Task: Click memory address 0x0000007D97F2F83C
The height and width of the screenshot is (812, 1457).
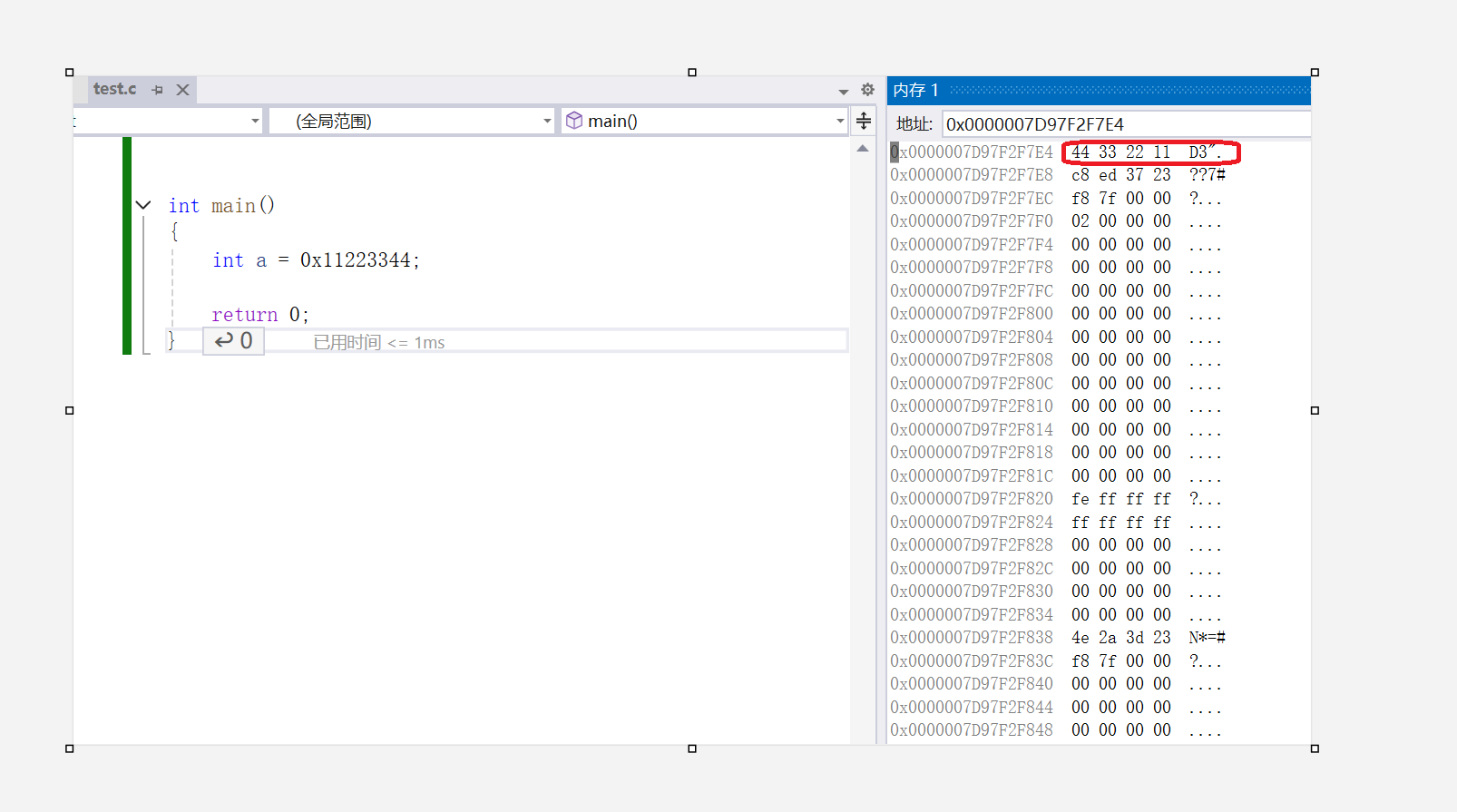Action: click(x=972, y=660)
